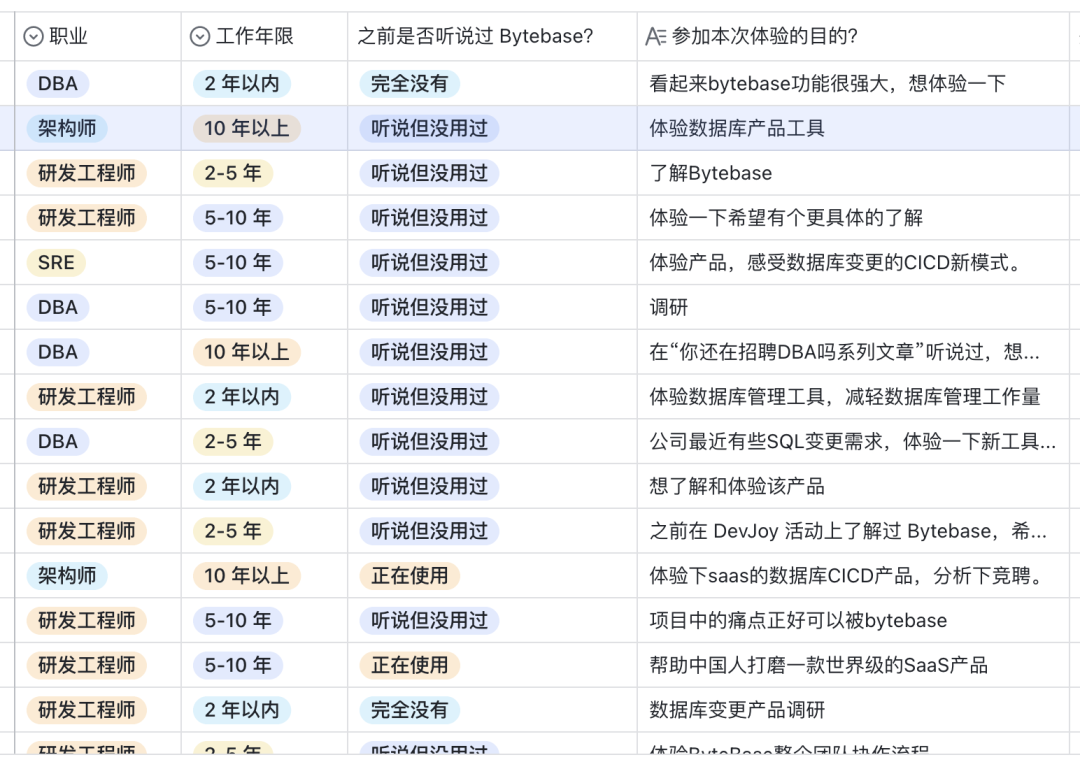1080x769 pixels.
Task: Select cell 体验一下希望有个更具体的了解
Action: click(853, 218)
